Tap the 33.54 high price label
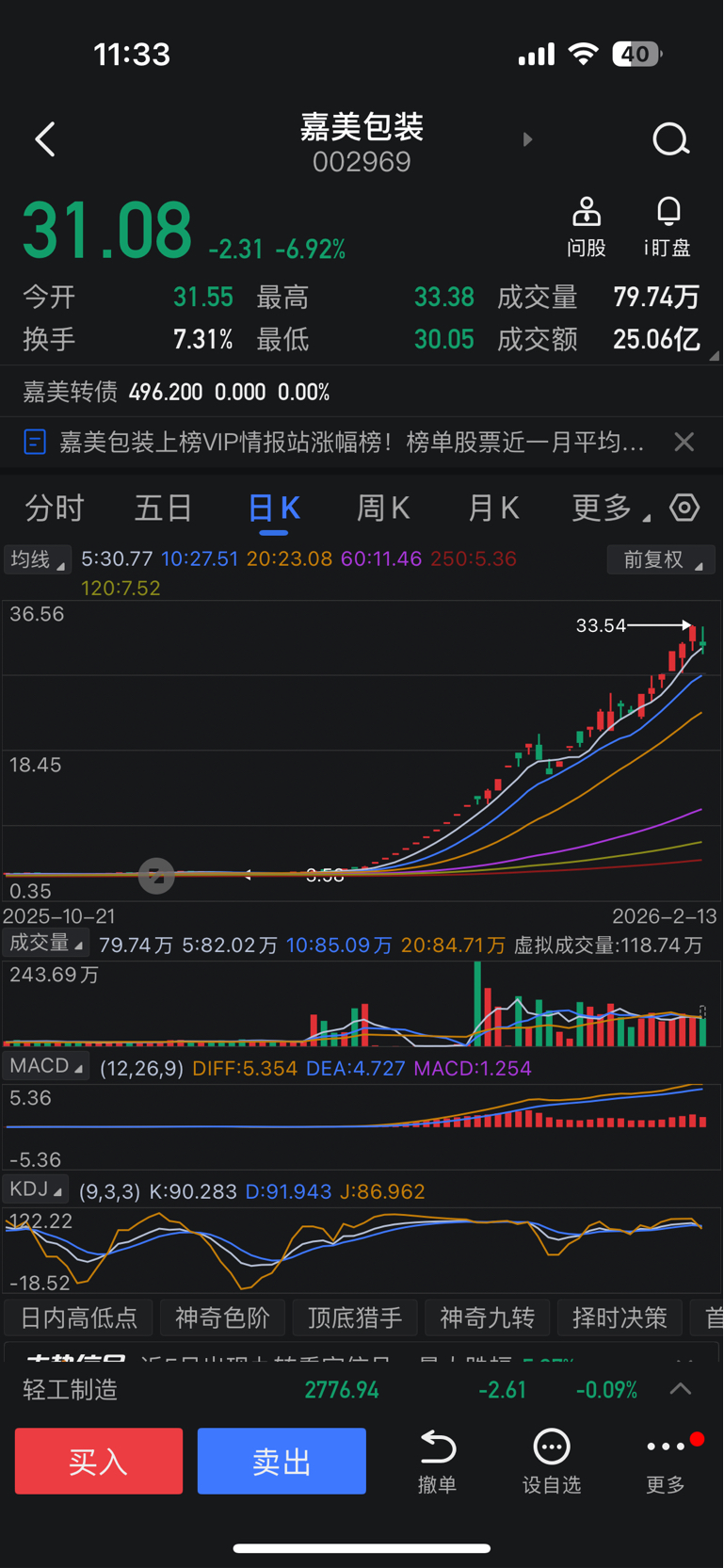 tap(601, 625)
